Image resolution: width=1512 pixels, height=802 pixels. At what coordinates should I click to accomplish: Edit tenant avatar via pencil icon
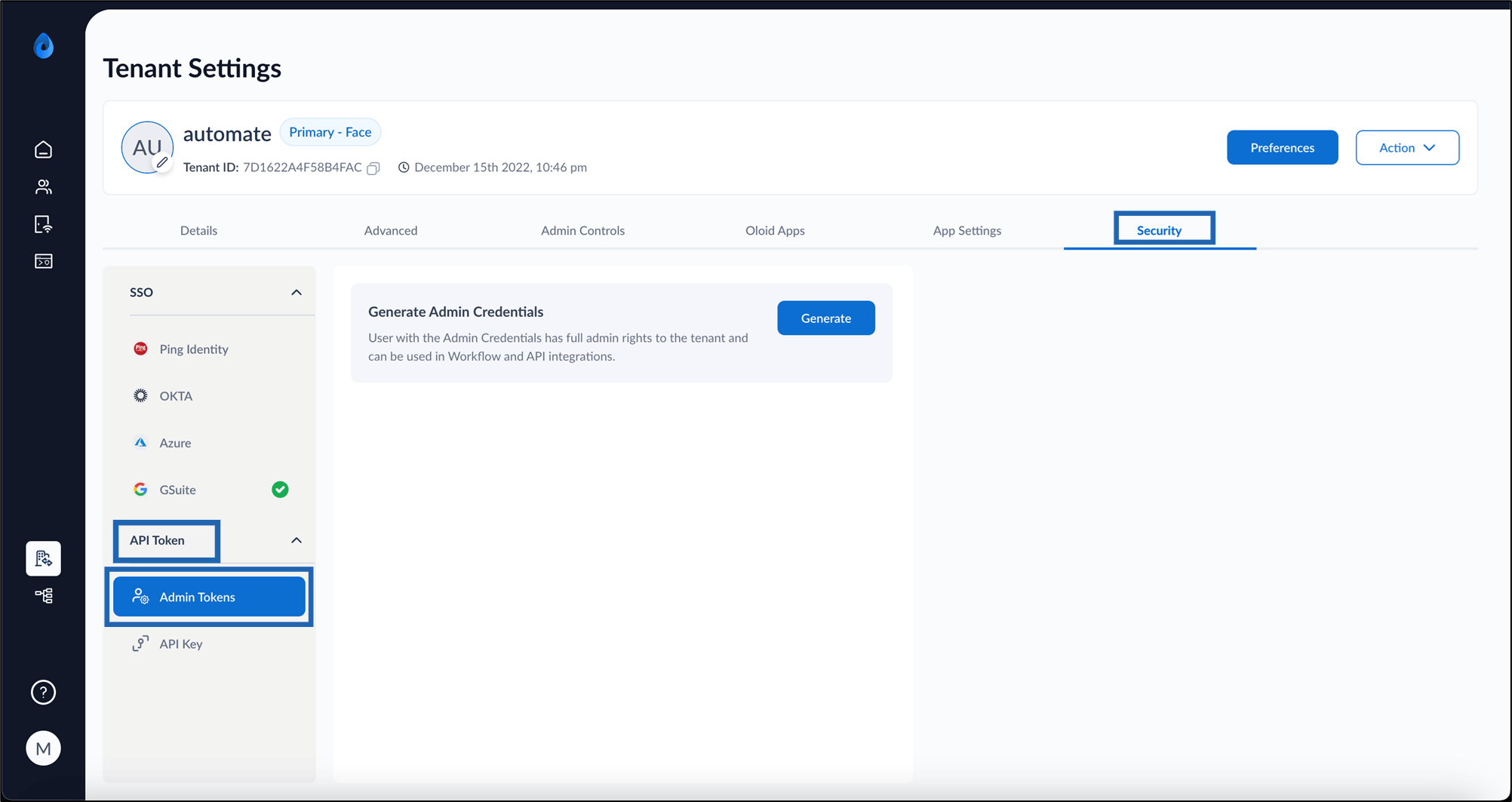point(162,162)
